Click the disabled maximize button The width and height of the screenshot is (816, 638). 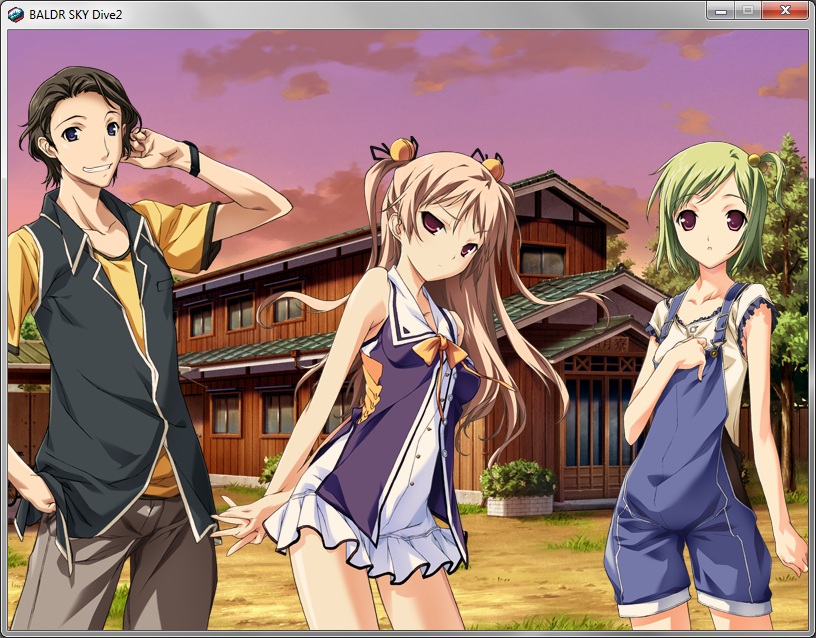[748, 10]
